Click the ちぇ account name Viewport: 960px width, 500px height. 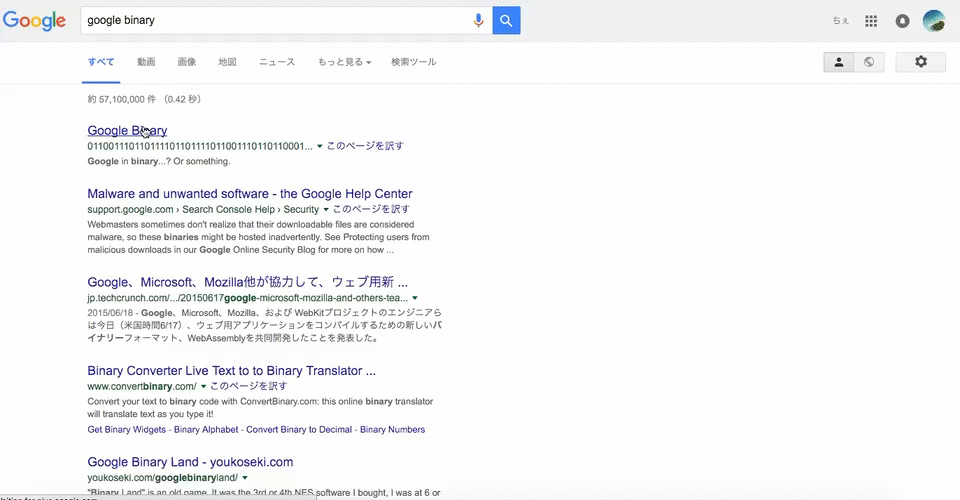(x=841, y=21)
